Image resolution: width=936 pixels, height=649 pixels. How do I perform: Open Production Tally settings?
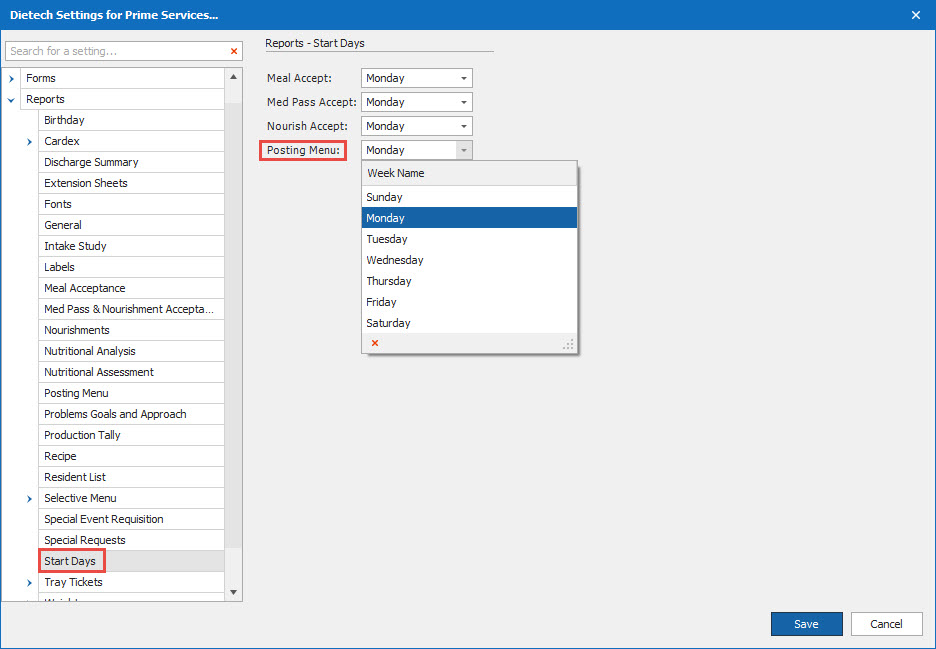point(131,435)
